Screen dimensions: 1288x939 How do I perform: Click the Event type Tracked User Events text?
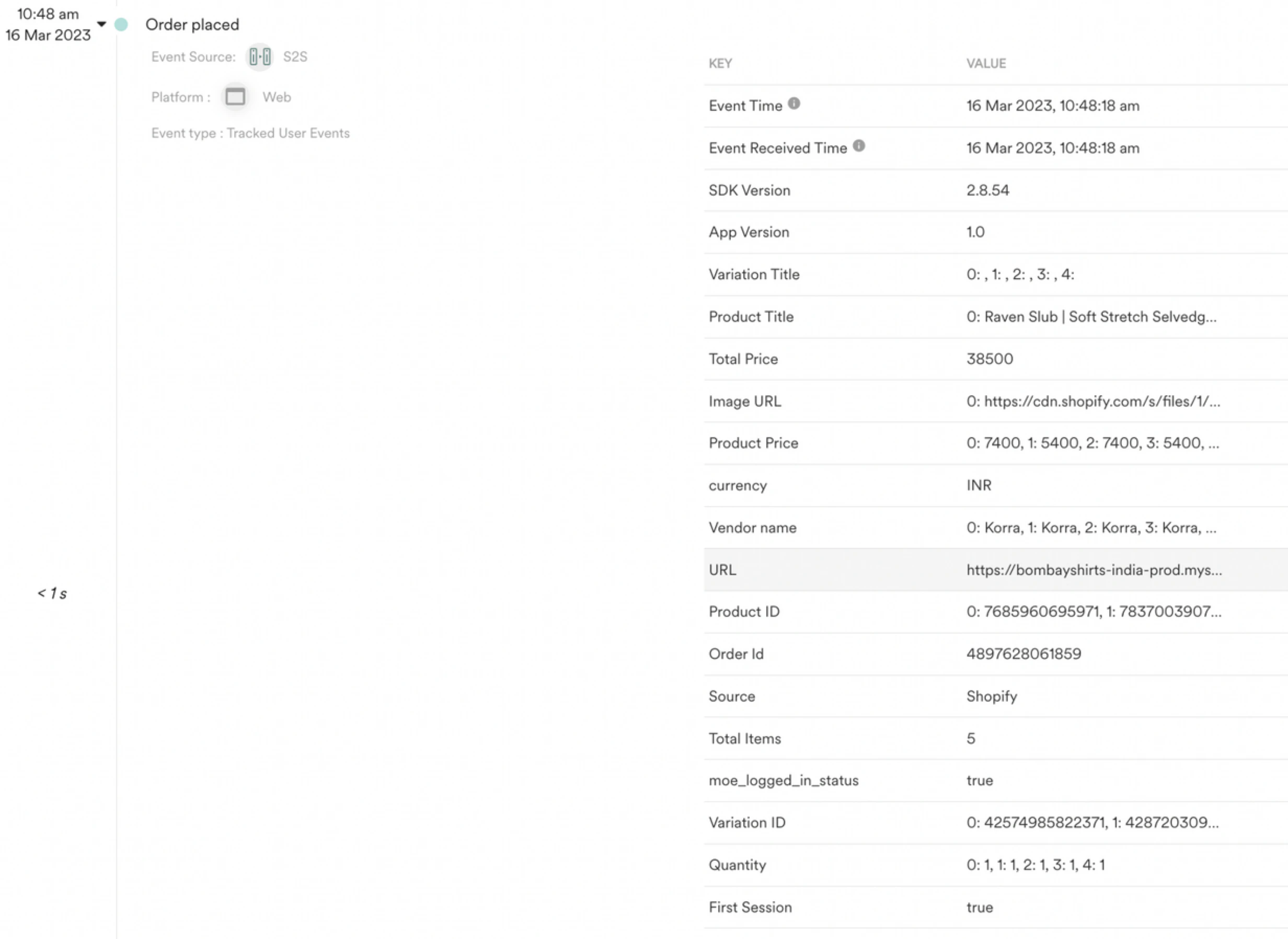click(250, 133)
